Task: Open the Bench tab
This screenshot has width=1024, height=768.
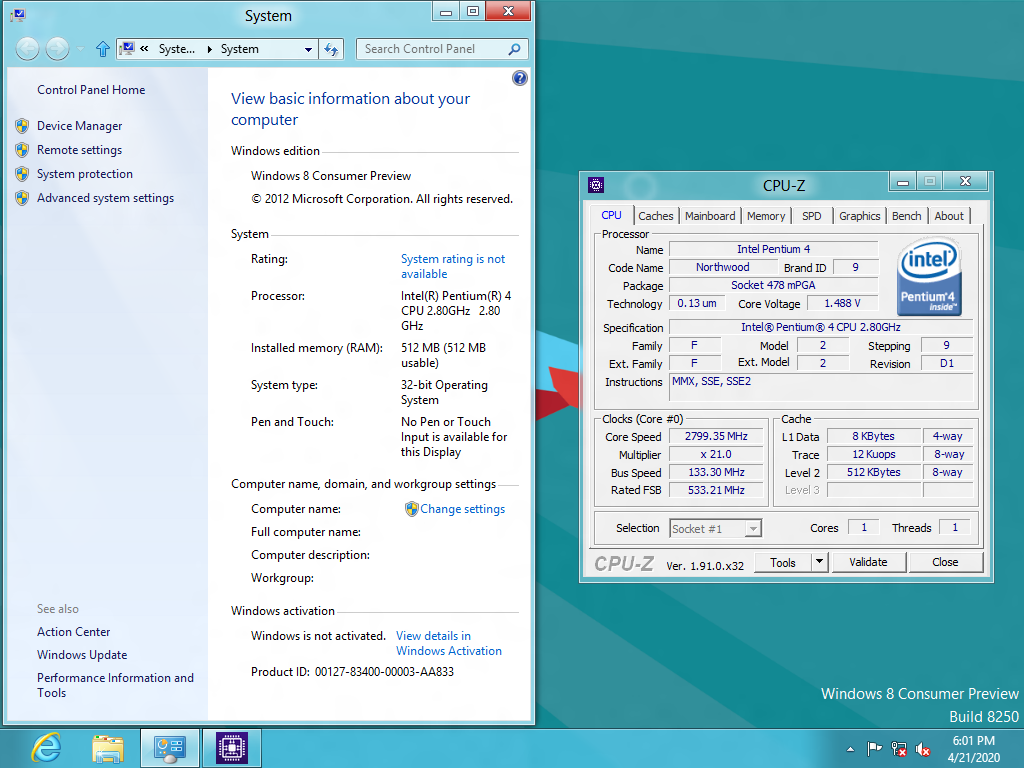Action: [906, 216]
